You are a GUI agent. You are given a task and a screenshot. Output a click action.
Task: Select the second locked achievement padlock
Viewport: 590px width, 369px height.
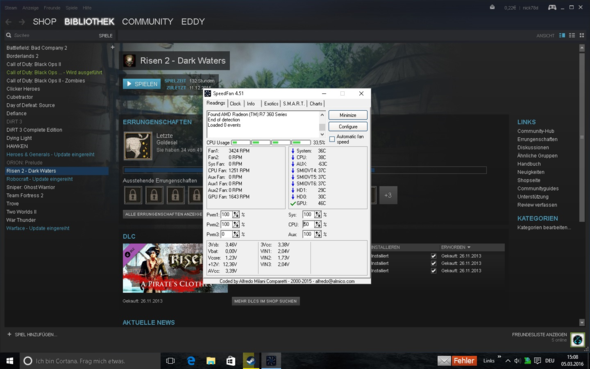(x=154, y=195)
